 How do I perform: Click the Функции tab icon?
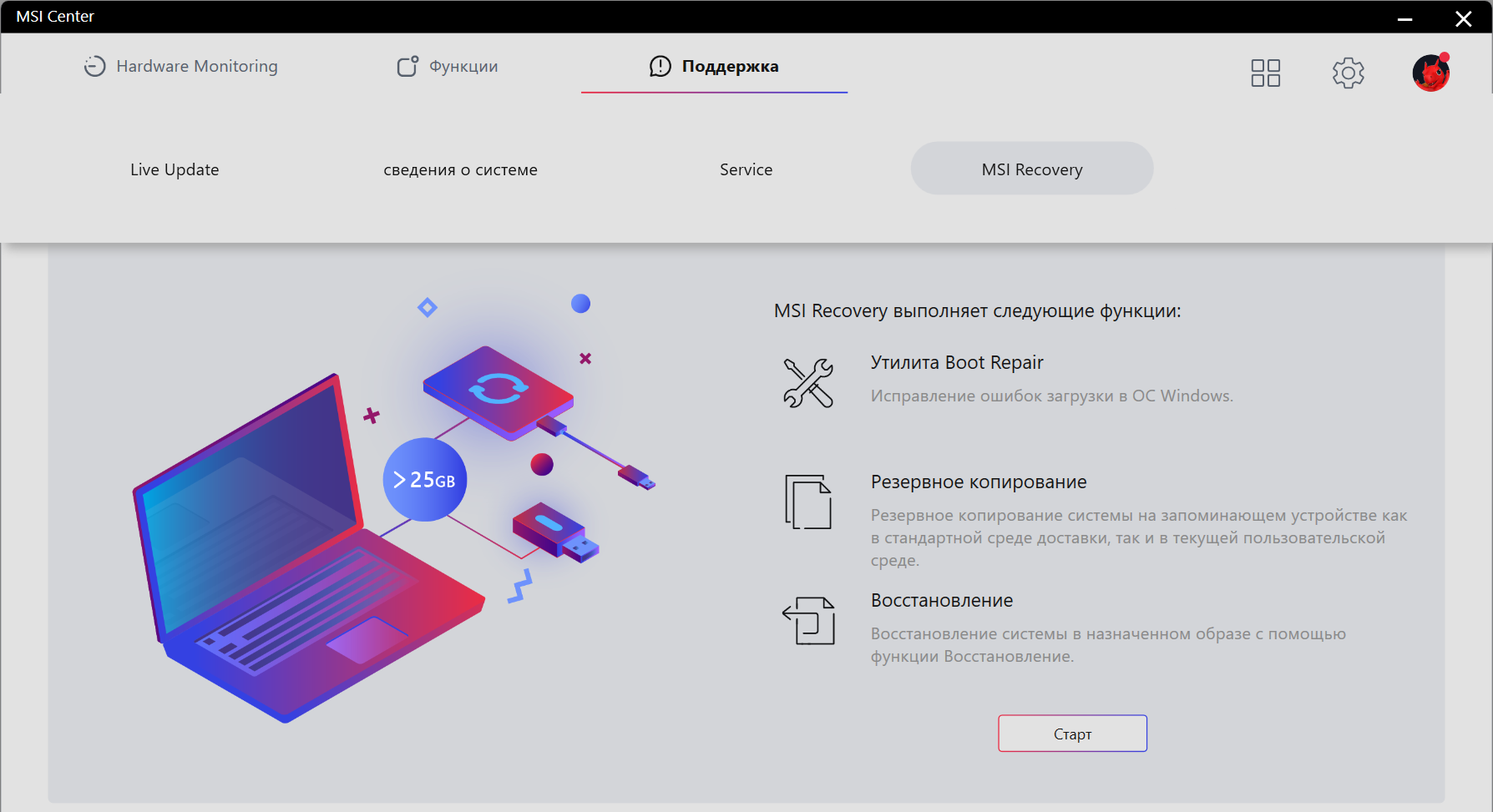[x=407, y=66]
